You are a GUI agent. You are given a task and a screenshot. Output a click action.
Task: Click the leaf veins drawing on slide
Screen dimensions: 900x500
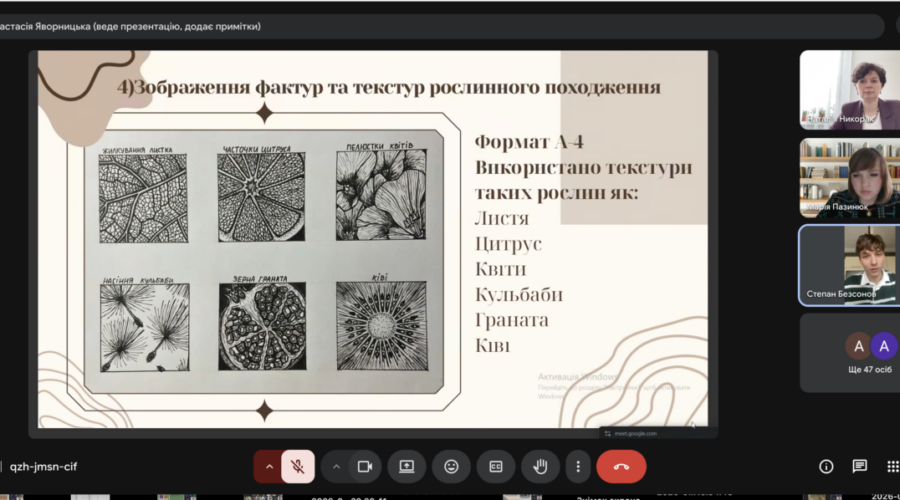143,198
